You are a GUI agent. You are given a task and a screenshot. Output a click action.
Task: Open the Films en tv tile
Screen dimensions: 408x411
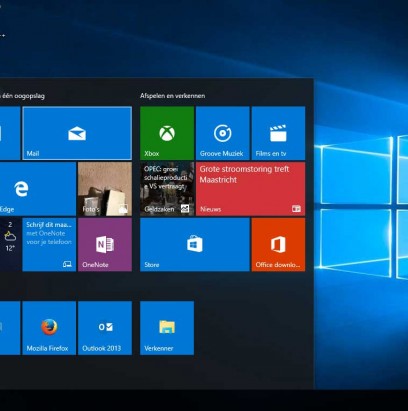pyautogui.click(x=278, y=133)
